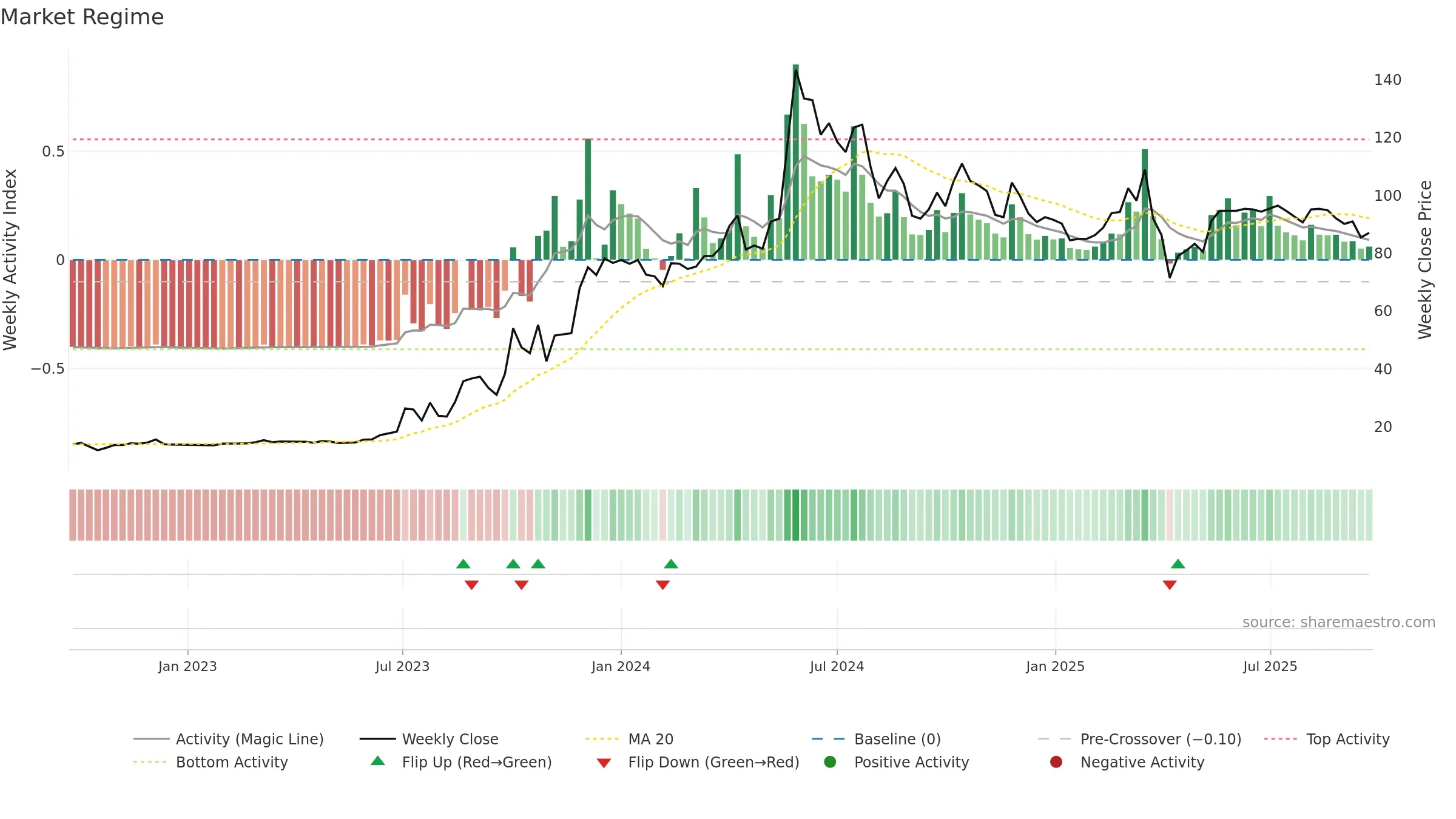Select the green flip-up marker in 2025

1178,564
